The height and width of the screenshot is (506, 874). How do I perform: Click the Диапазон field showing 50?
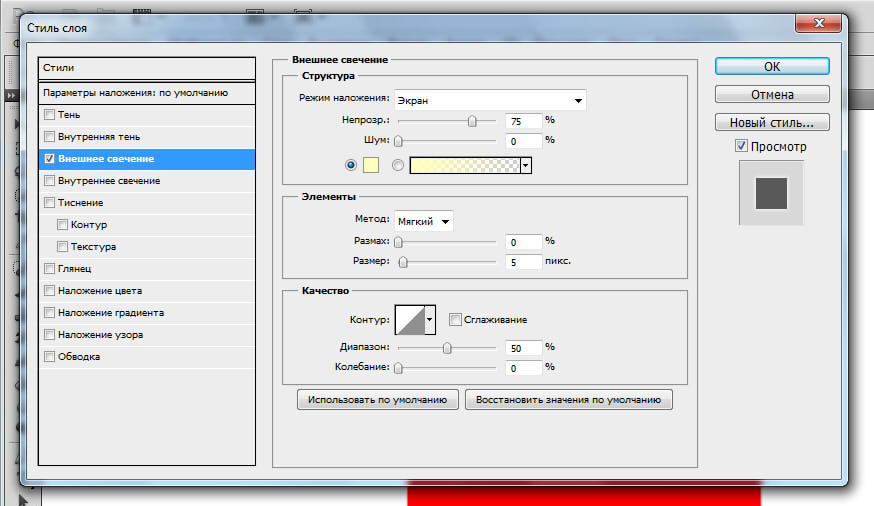click(523, 348)
